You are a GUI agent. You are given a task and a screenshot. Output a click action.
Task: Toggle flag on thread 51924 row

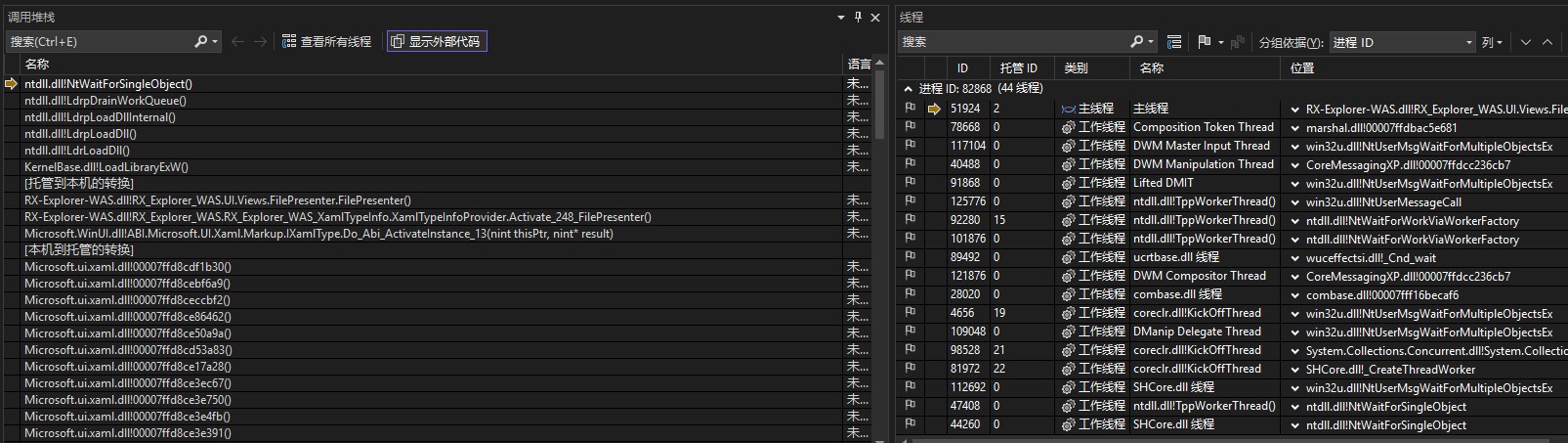click(x=911, y=109)
